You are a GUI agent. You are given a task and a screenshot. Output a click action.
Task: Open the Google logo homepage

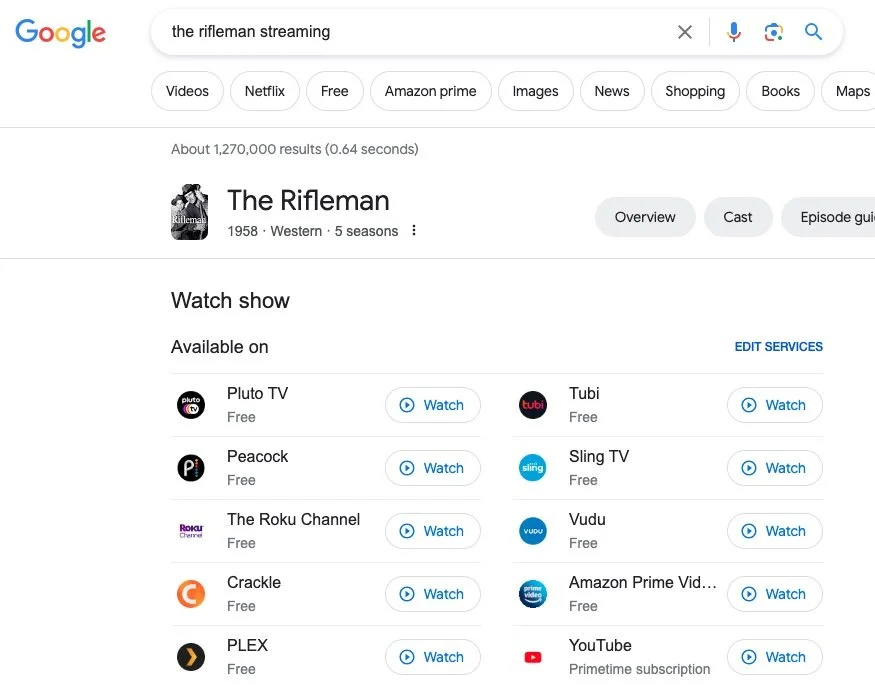[x=60, y=32]
